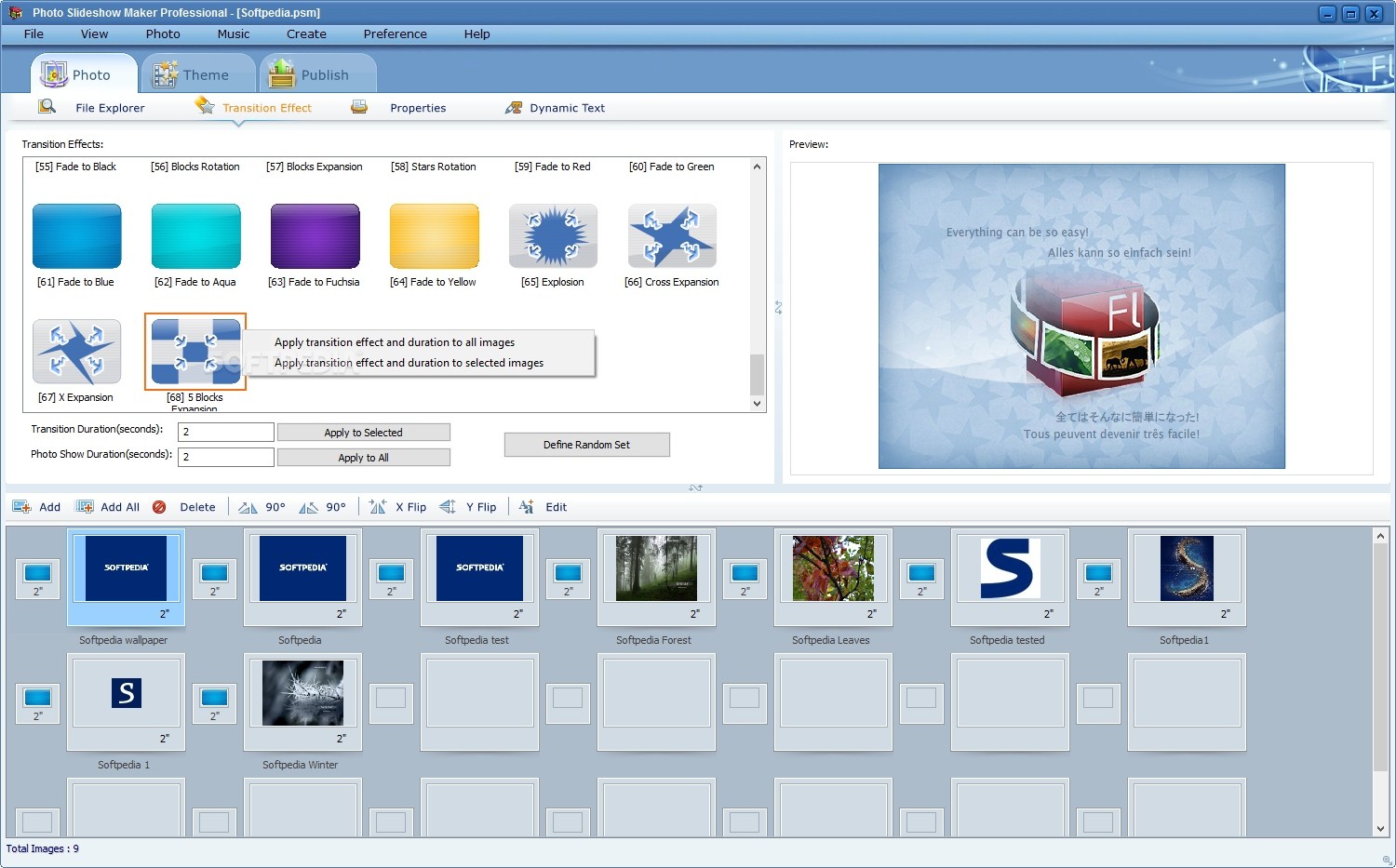Click panel splitter arrows beside preview

click(778, 307)
